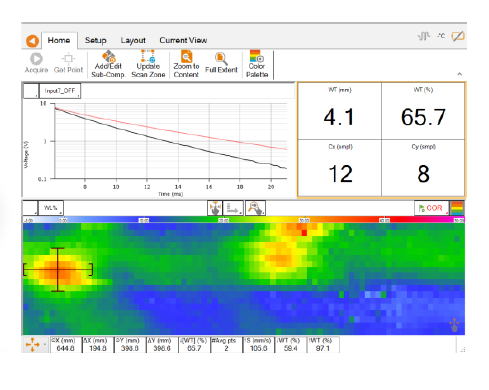Image resolution: width=489 pixels, height=390 pixels.
Task: Click the Cy (smpl) 8 reading tile
Action: click(x=423, y=168)
